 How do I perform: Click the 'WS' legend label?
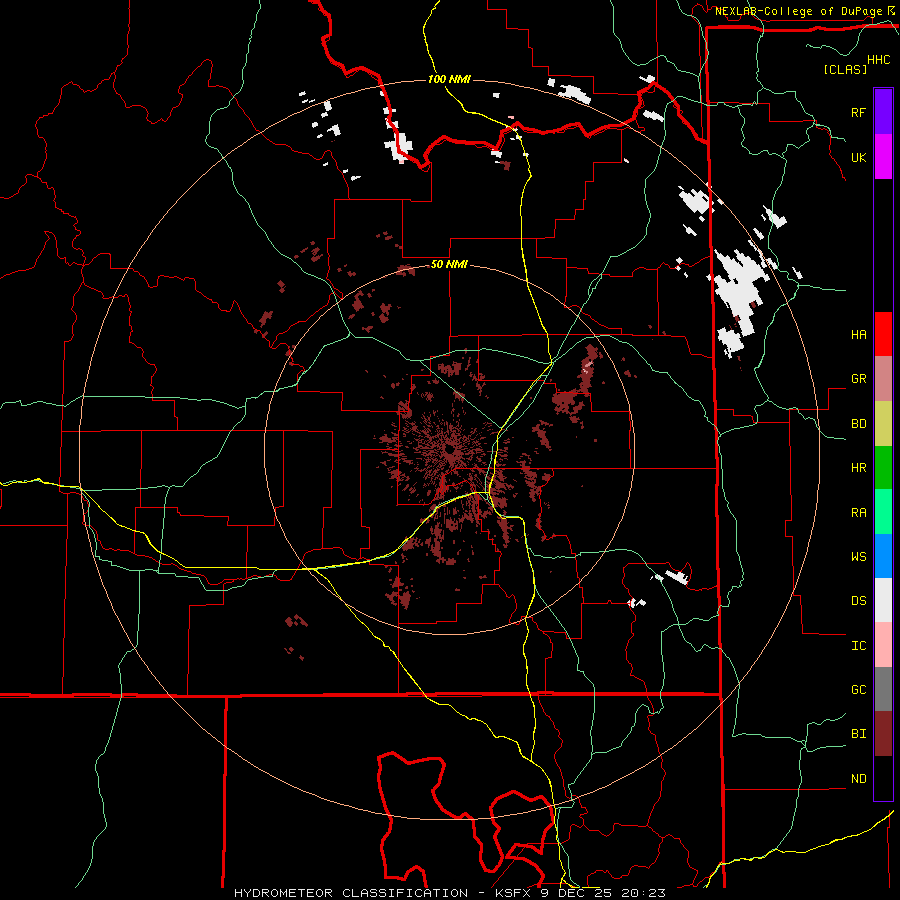click(x=858, y=557)
